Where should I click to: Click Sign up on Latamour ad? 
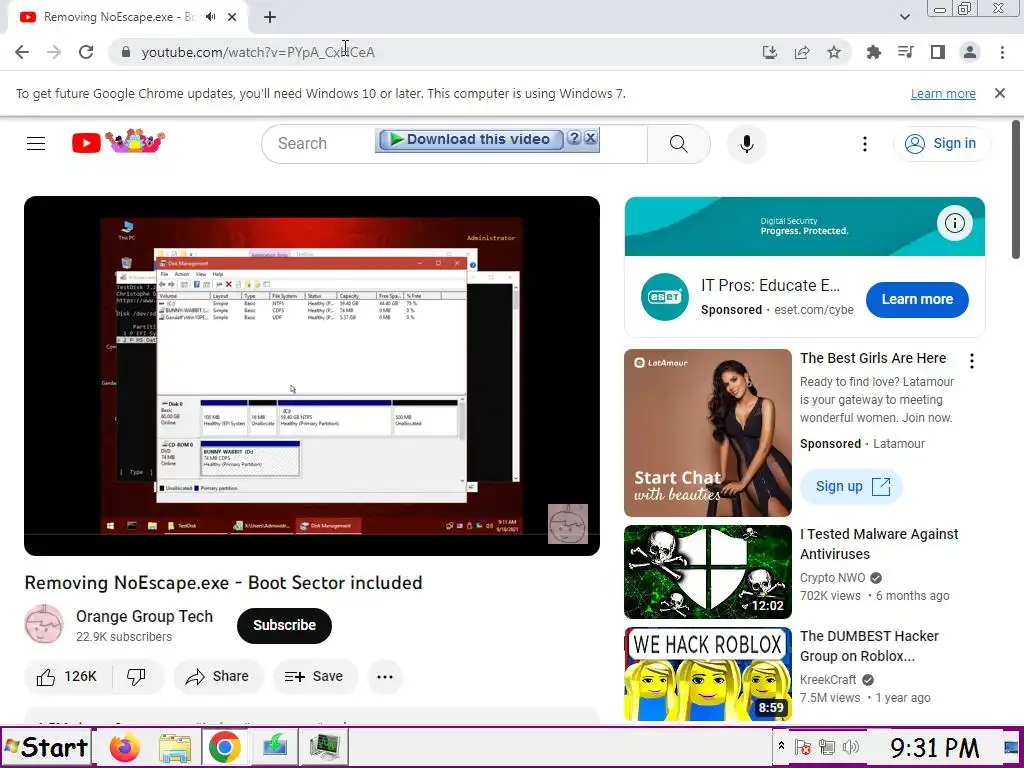point(852,487)
